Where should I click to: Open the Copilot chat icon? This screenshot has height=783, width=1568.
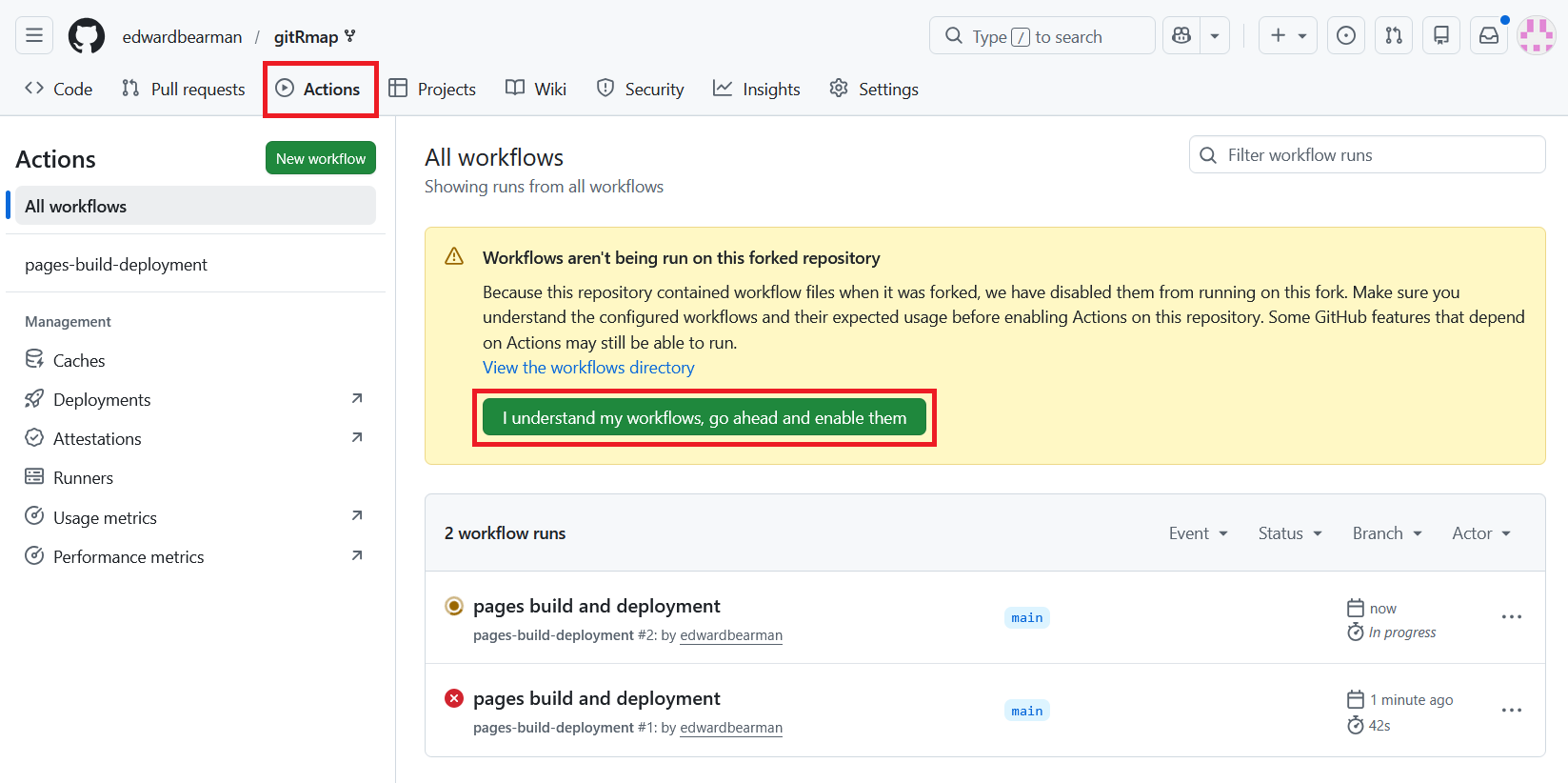point(1181,36)
